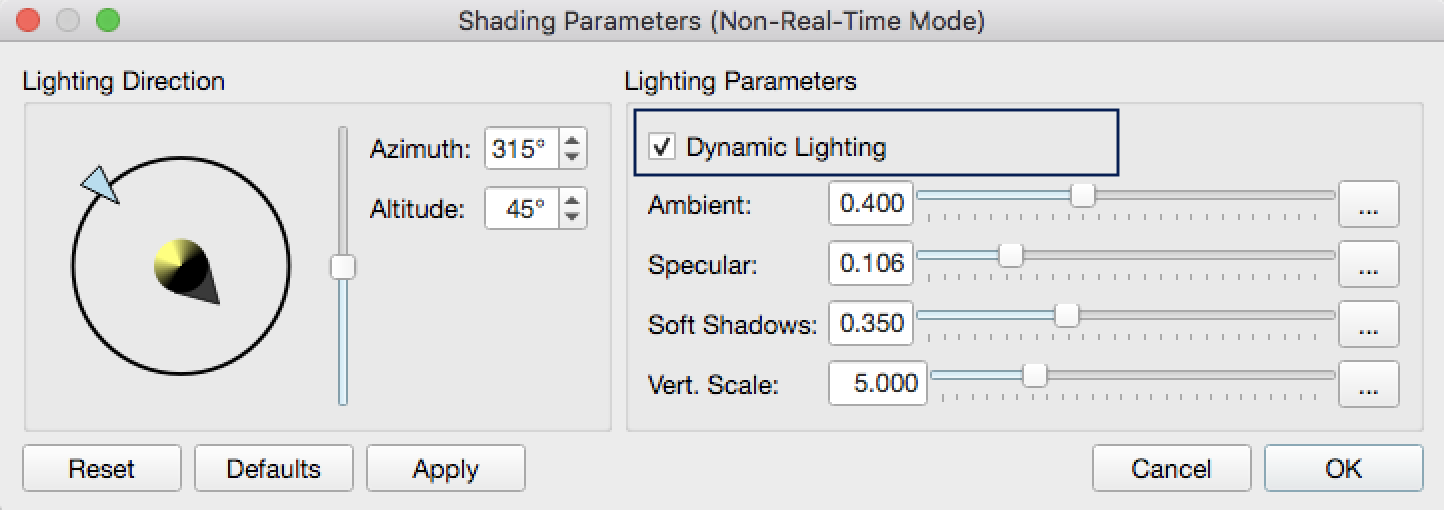
Task: Open the Soft Shadows ellipsis options button
Action: (x=1368, y=324)
